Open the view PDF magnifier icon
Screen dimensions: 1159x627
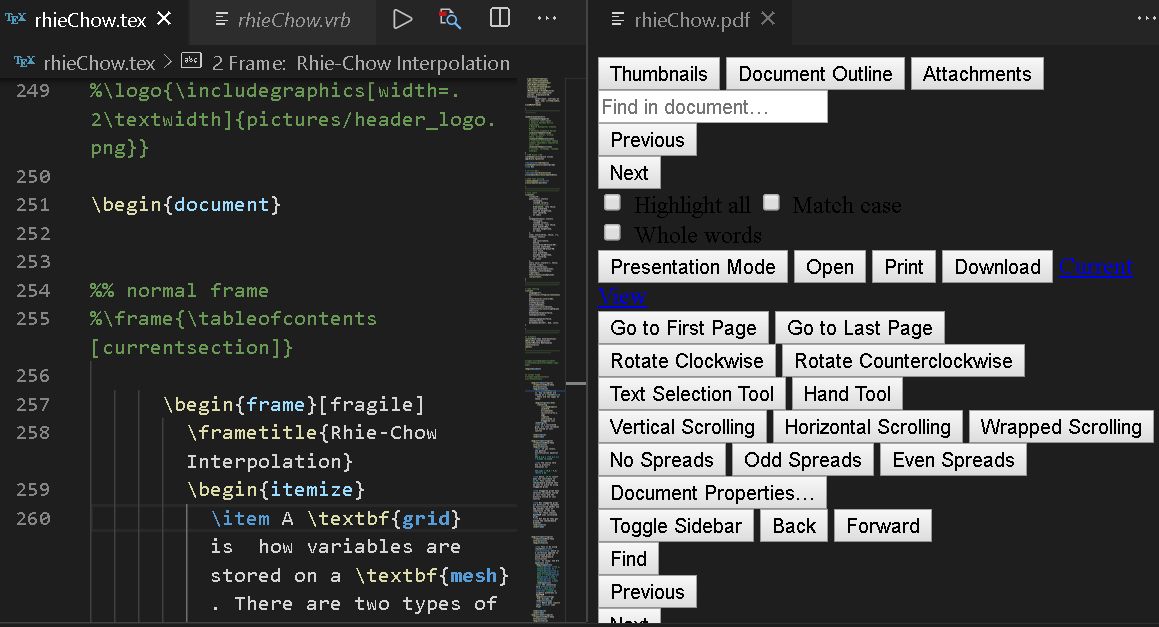pyautogui.click(x=449, y=19)
